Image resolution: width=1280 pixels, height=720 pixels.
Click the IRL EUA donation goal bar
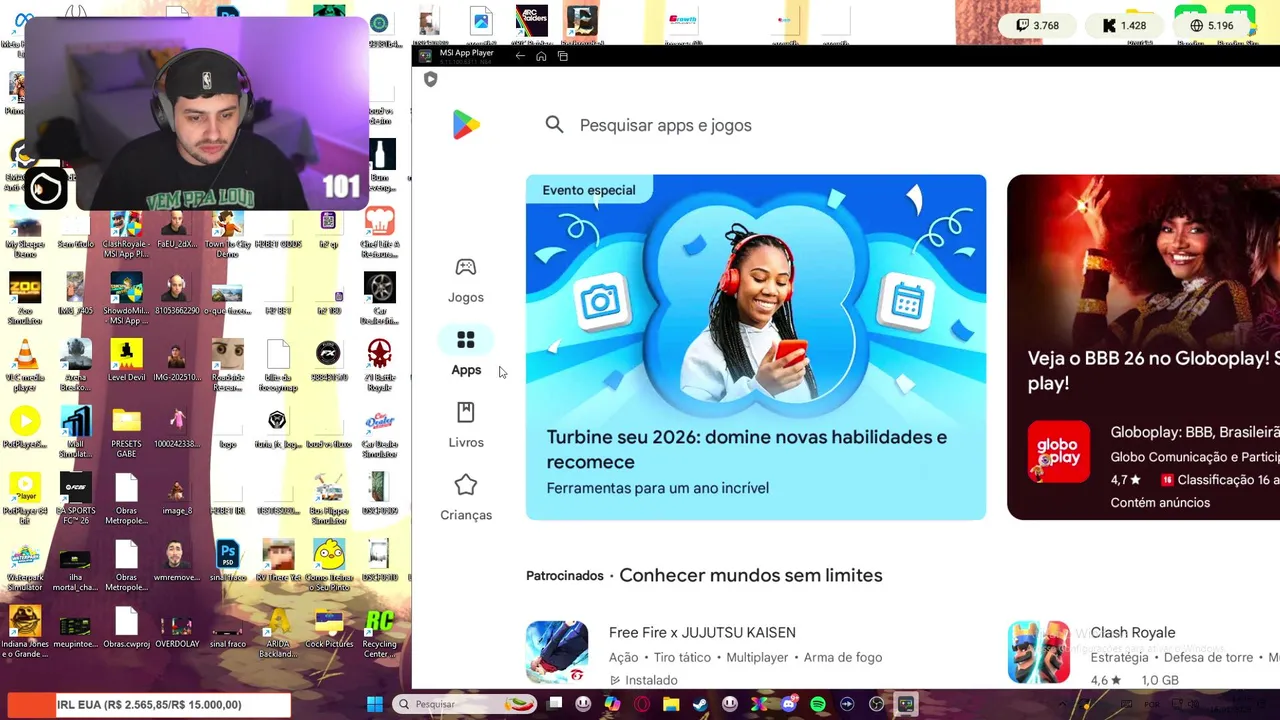pos(148,705)
